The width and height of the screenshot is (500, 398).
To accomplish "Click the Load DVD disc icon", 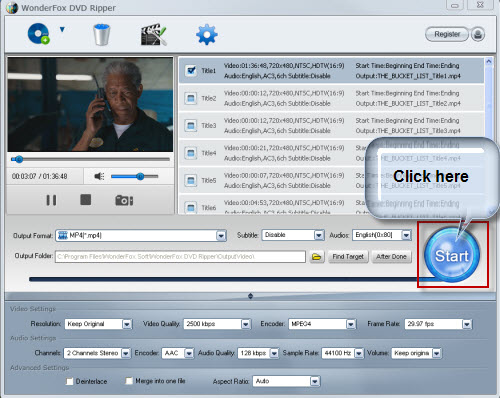I will 39,34.
